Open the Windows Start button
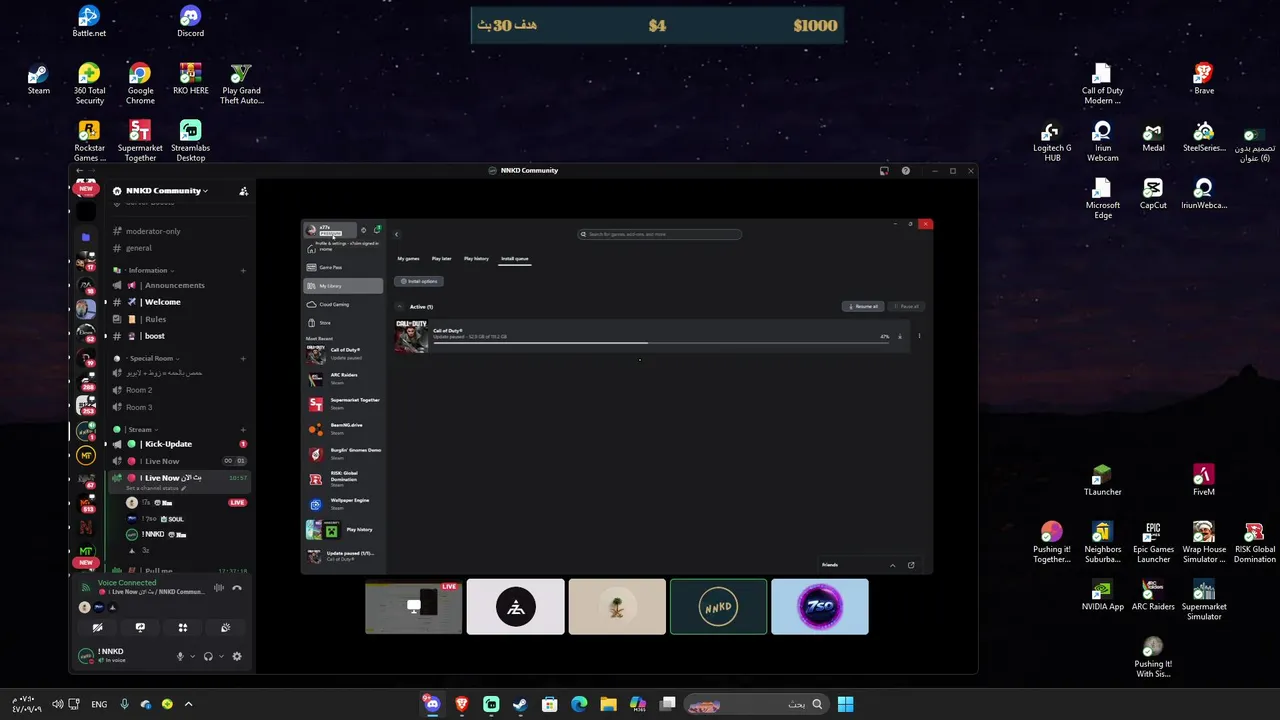Screen dimensions: 1280x720 click(x=845, y=704)
